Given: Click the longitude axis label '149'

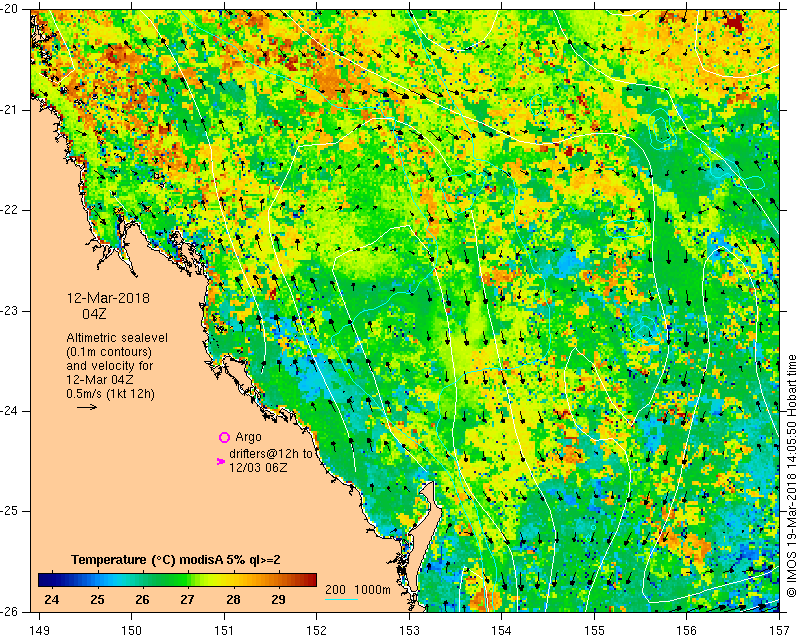Looking at the screenshot, I should [39, 631].
